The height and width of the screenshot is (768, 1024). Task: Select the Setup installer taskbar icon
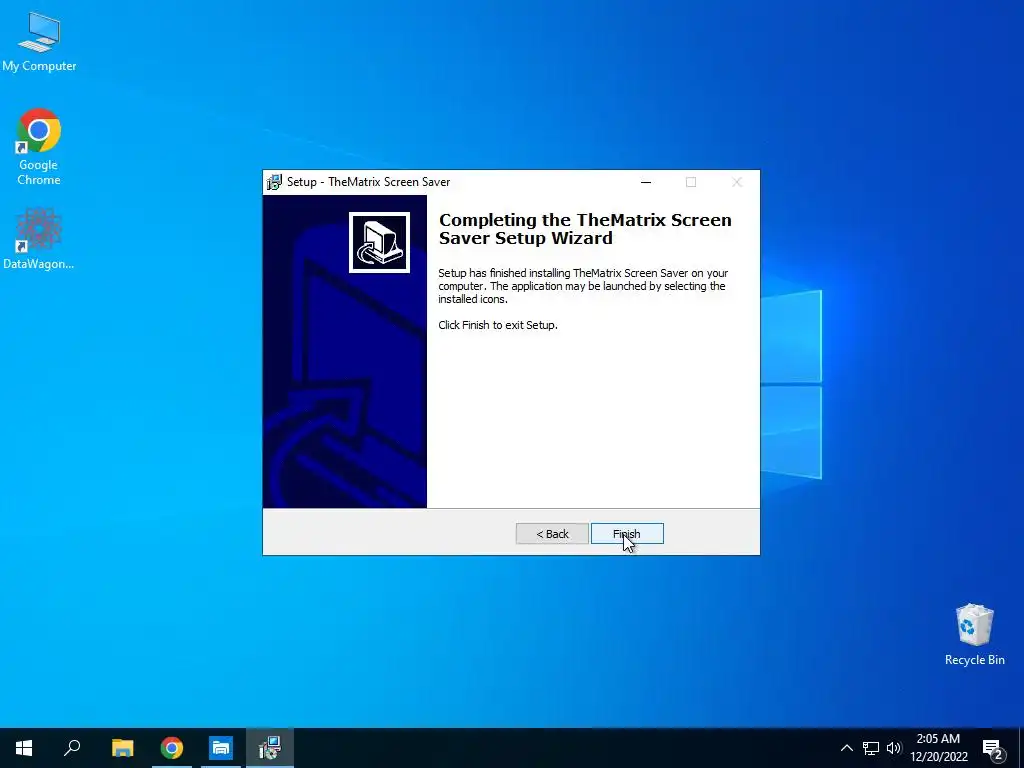click(x=270, y=748)
